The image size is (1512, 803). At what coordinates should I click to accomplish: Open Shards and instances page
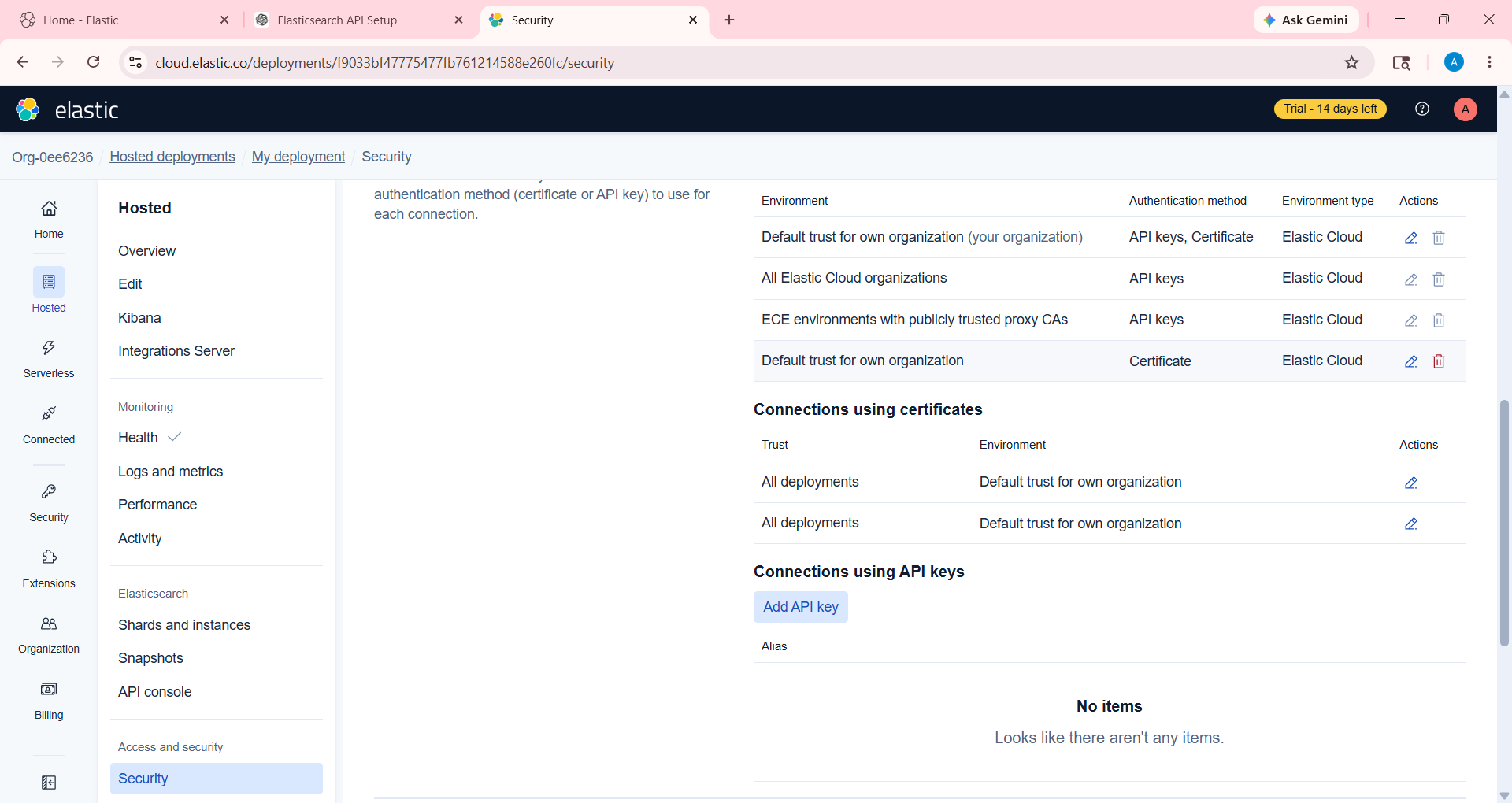tap(184, 625)
